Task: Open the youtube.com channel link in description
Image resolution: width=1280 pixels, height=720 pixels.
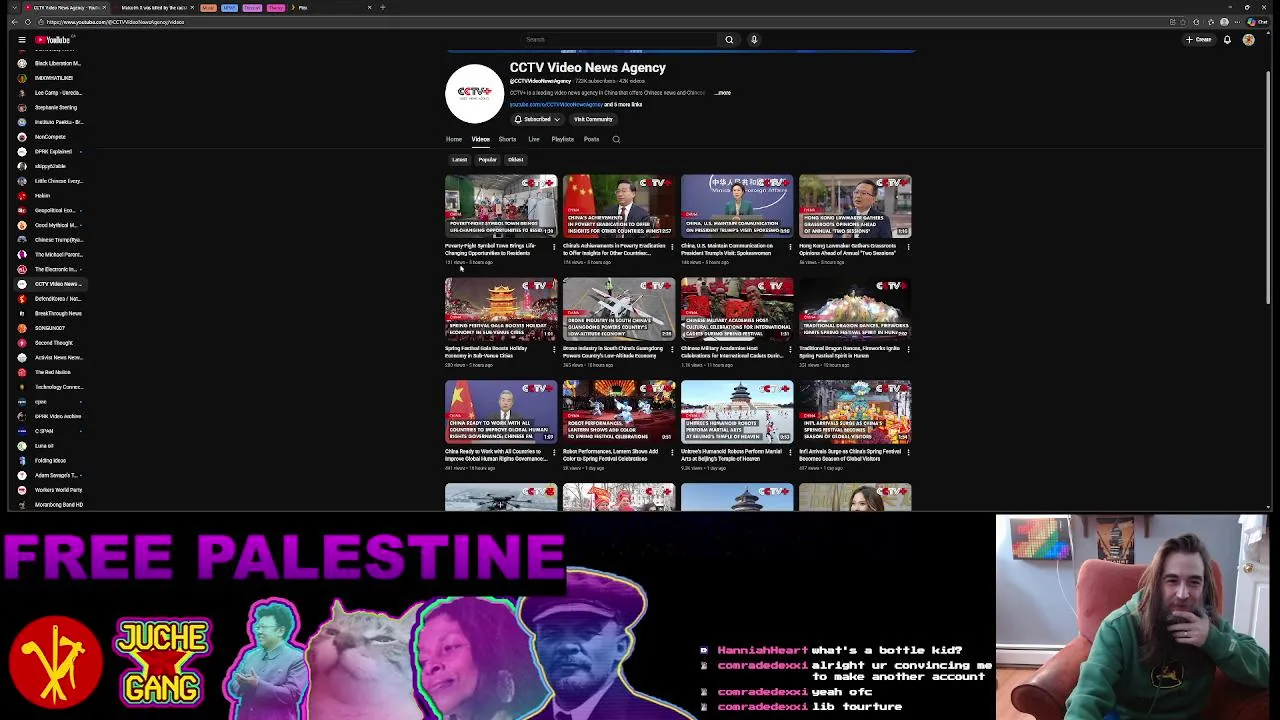Action: click(x=556, y=104)
